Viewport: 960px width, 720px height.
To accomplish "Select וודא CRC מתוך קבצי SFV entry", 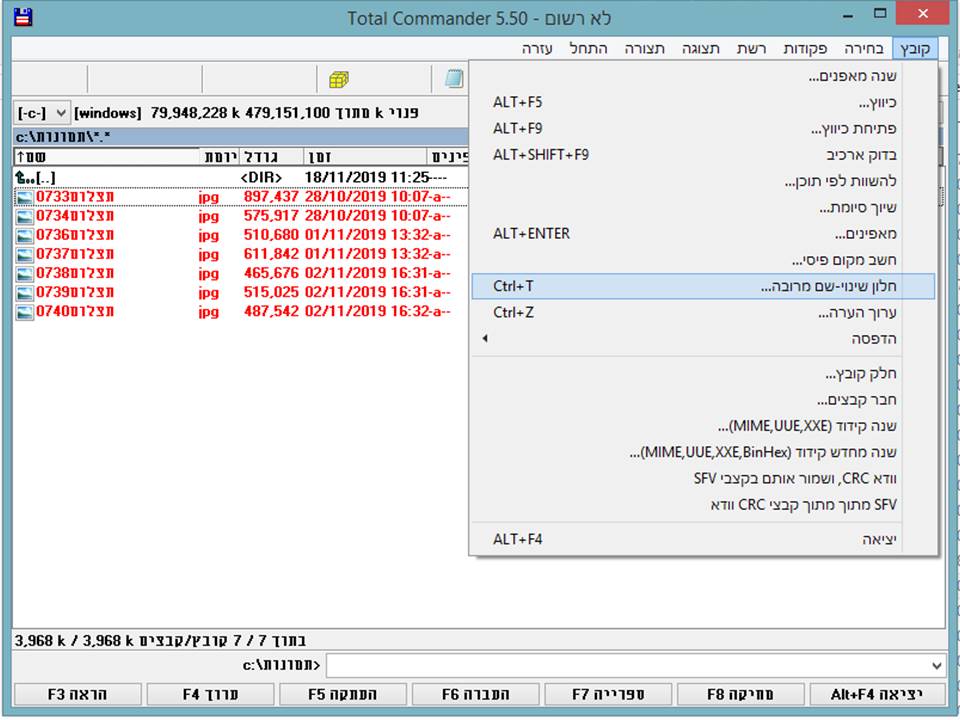I will [703, 505].
